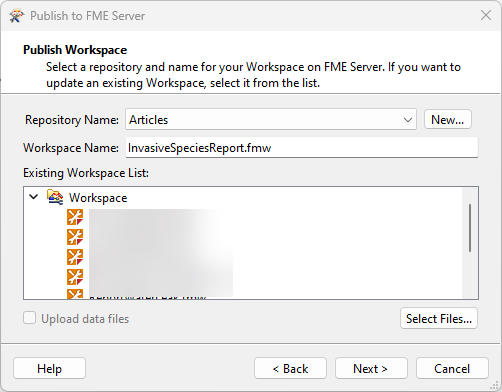Click the Workspace tree label
Viewport: 502px width, 392px height.
(98, 198)
